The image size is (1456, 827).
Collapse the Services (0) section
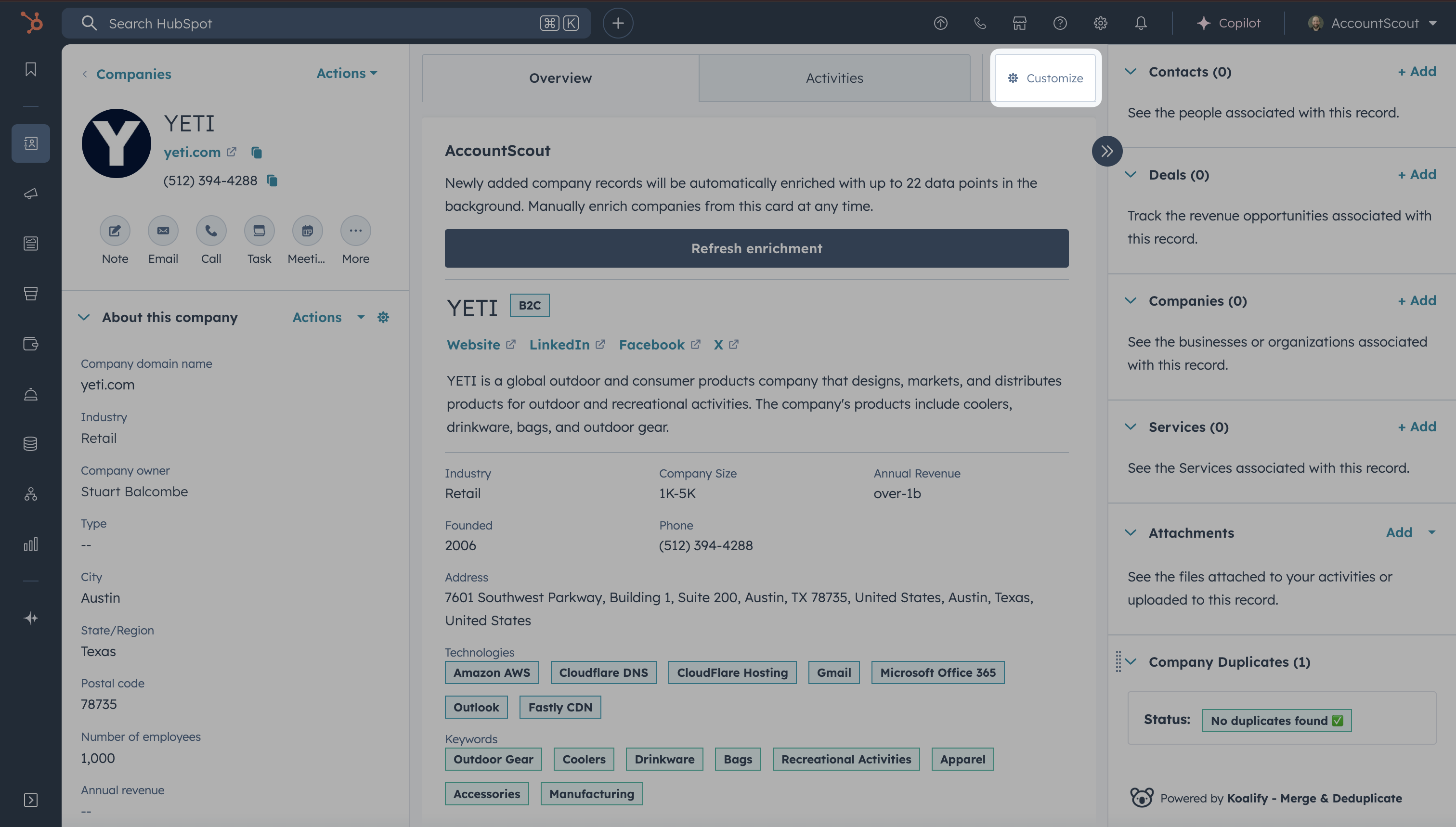tap(1131, 426)
